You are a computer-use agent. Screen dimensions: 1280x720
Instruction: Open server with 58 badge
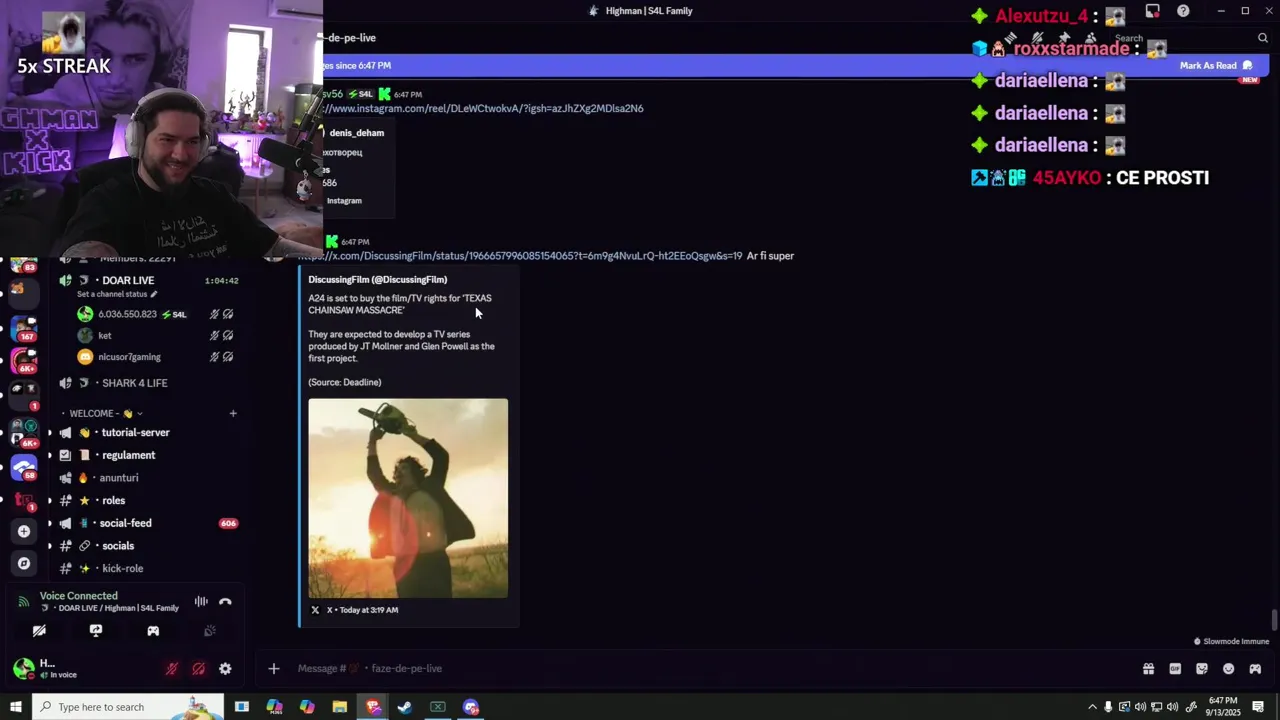tap(24, 467)
